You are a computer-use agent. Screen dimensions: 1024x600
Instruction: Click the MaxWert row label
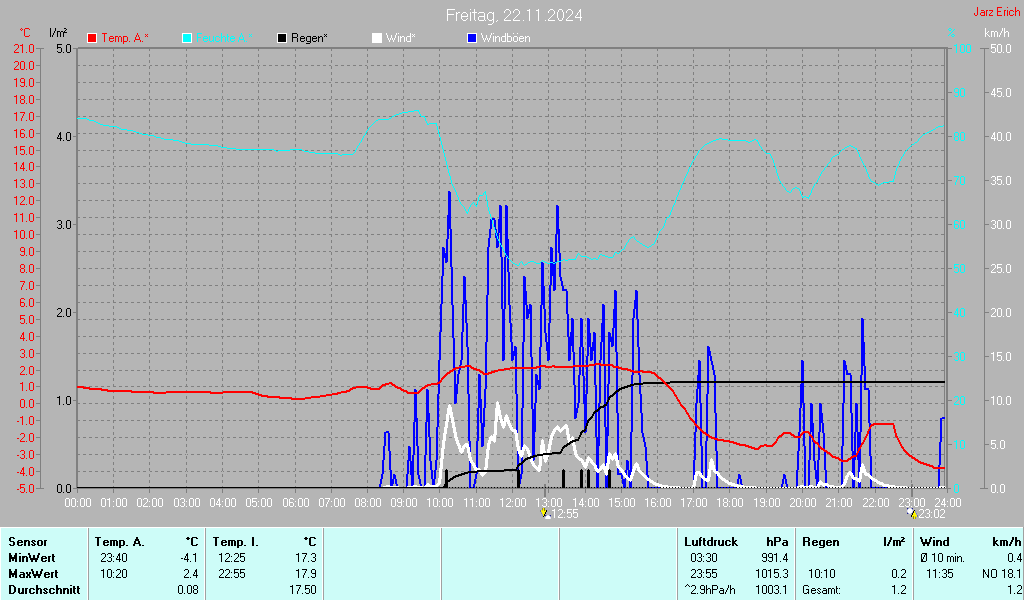pyautogui.click(x=33, y=574)
